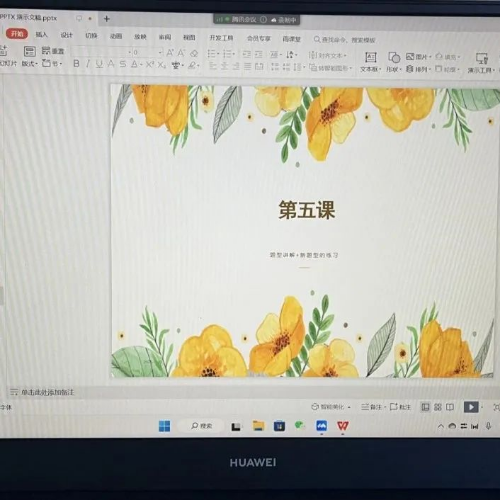Switch to reading view book icon
The width and height of the screenshot is (500, 500).
pos(450,407)
